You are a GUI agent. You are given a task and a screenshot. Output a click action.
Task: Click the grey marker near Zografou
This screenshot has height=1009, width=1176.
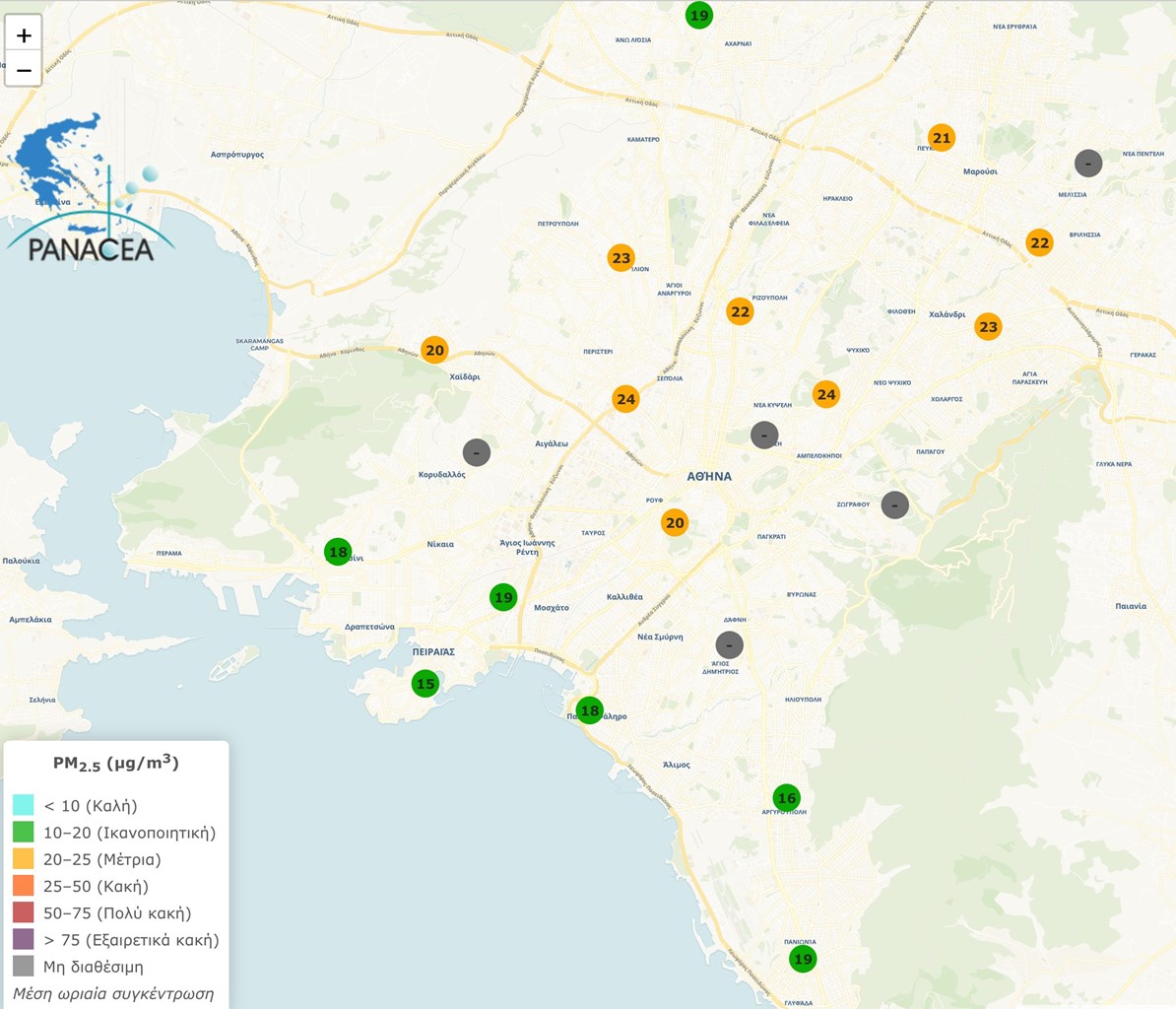pos(894,505)
